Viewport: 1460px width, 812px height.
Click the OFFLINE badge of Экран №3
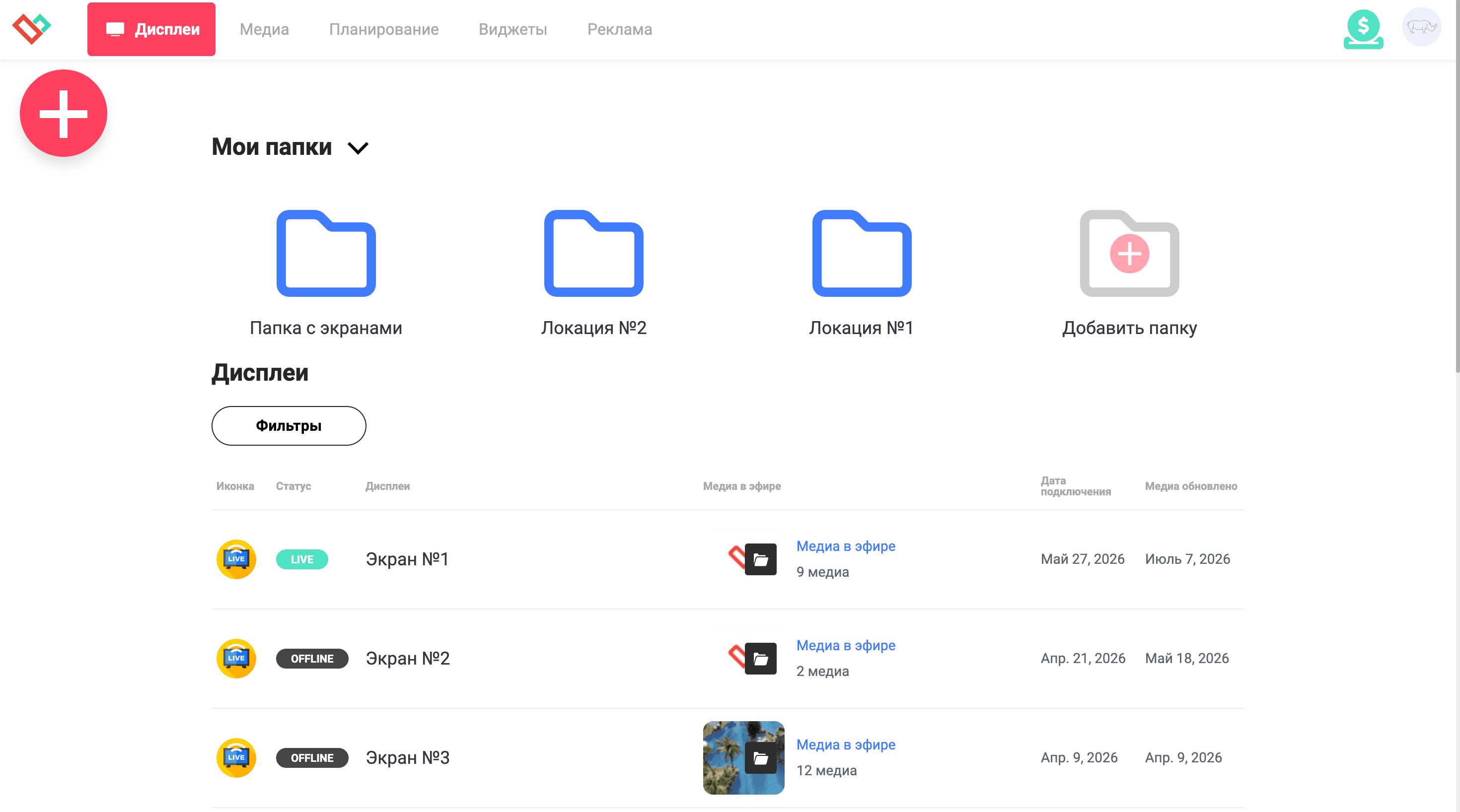[312, 757]
